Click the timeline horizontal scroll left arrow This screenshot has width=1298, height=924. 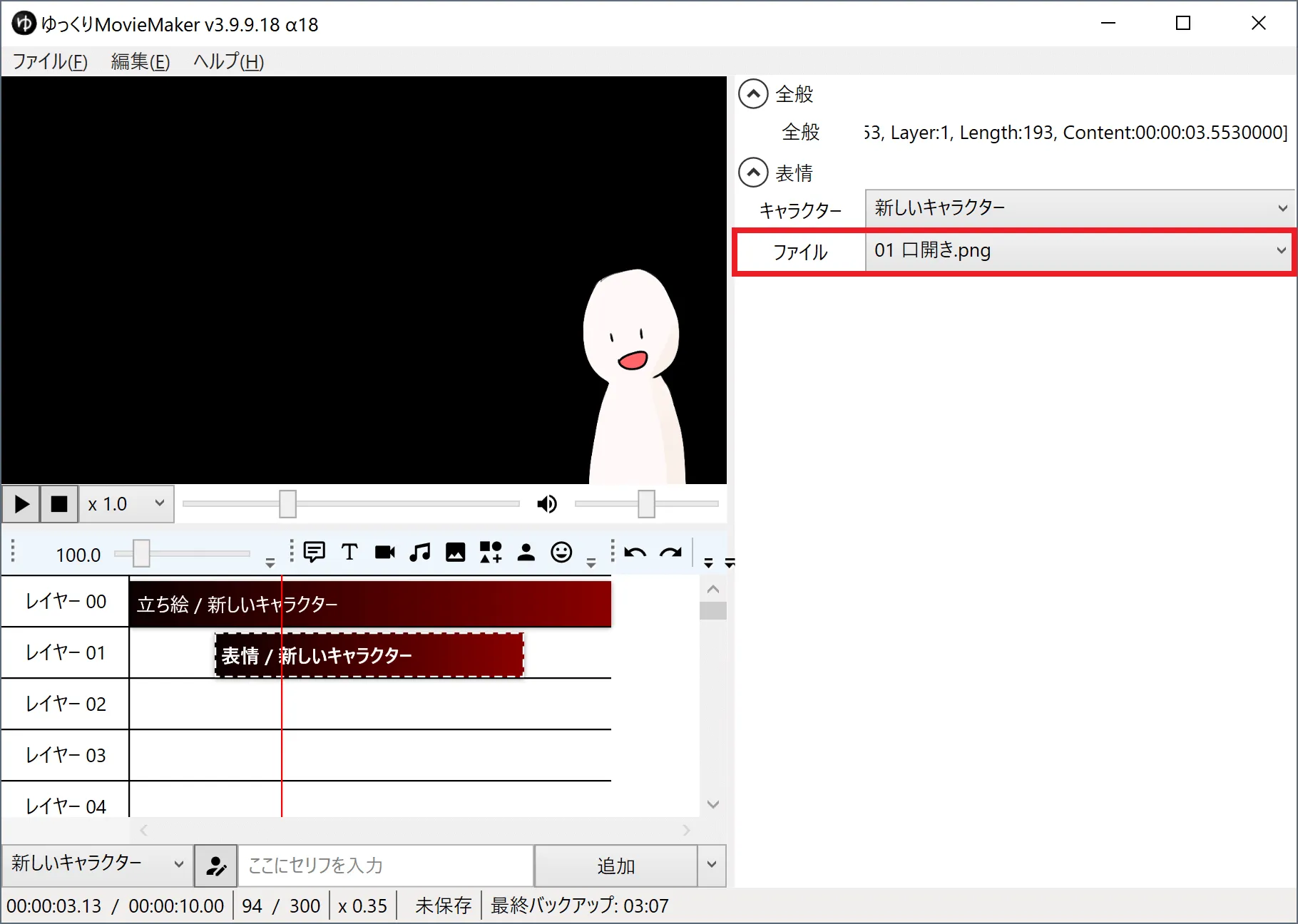143,830
